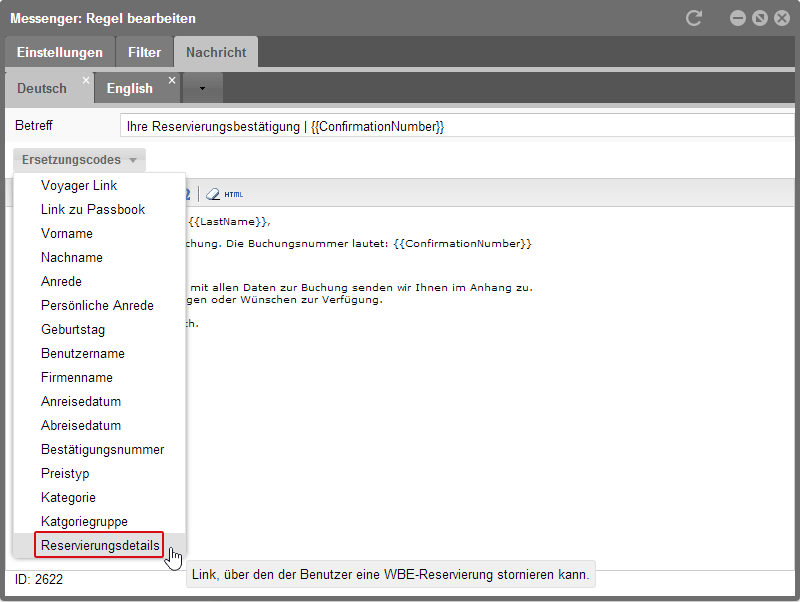Switch to the Einstellungen tab
800x602 pixels.
(60, 52)
